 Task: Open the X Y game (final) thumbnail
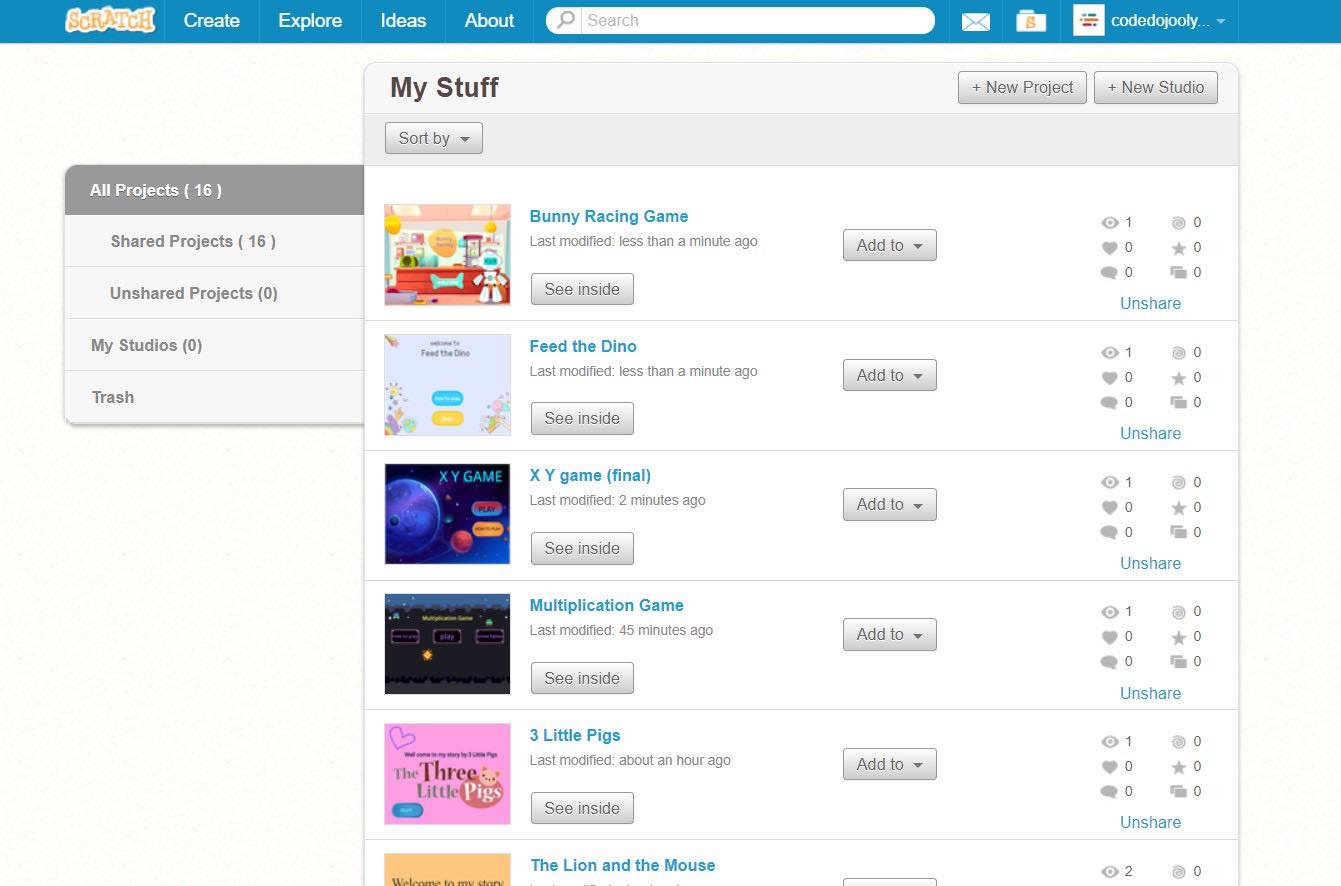point(447,514)
